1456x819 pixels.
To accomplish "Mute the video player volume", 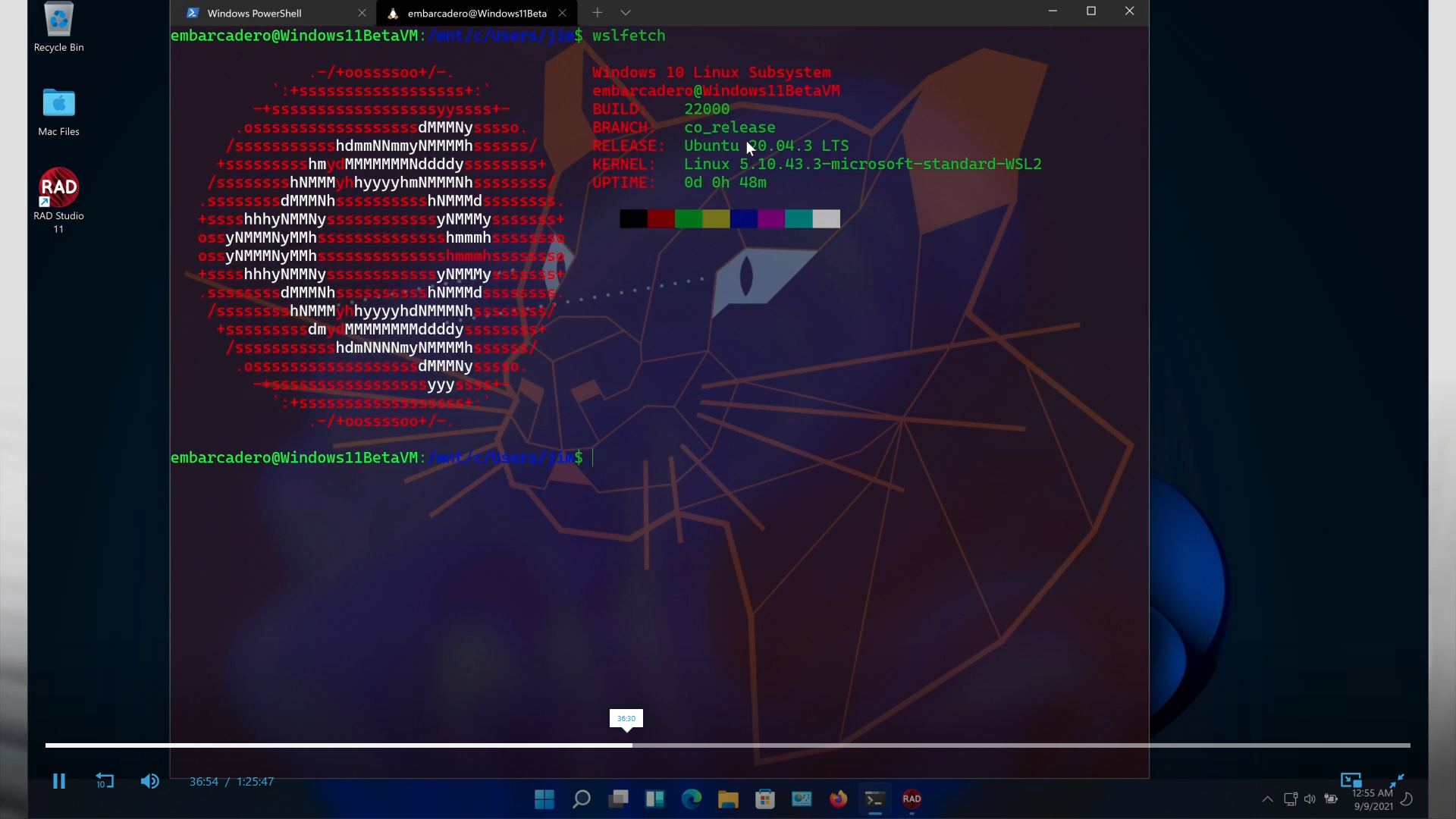I will 149,781.
